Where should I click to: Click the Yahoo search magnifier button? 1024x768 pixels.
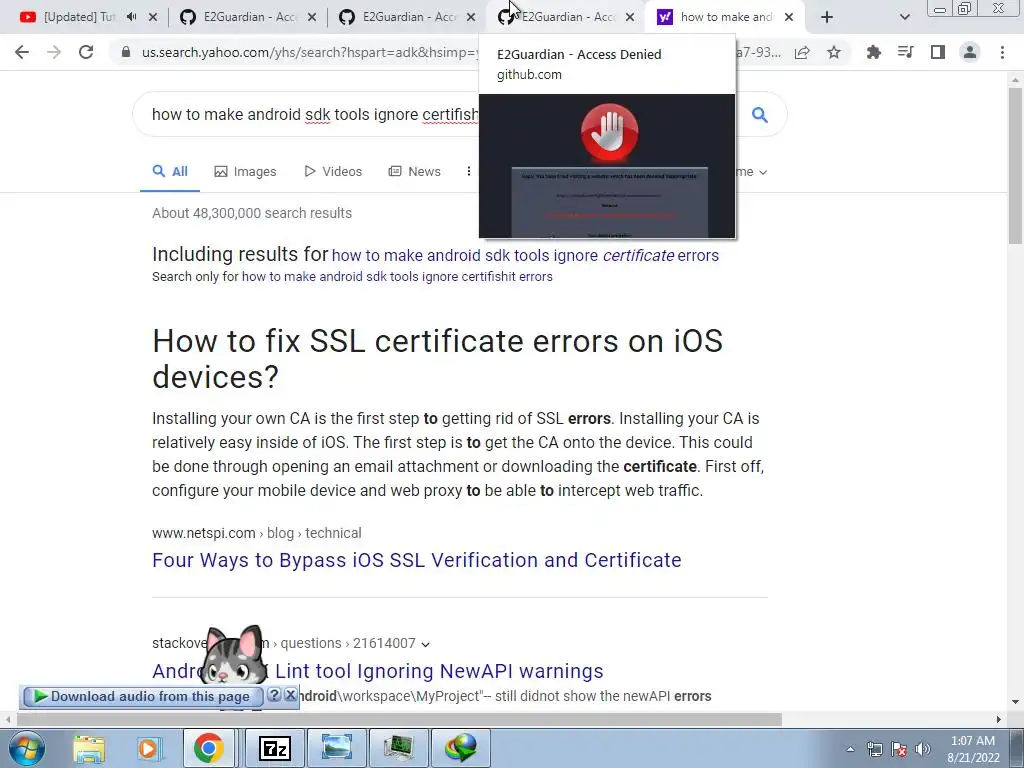[760, 115]
